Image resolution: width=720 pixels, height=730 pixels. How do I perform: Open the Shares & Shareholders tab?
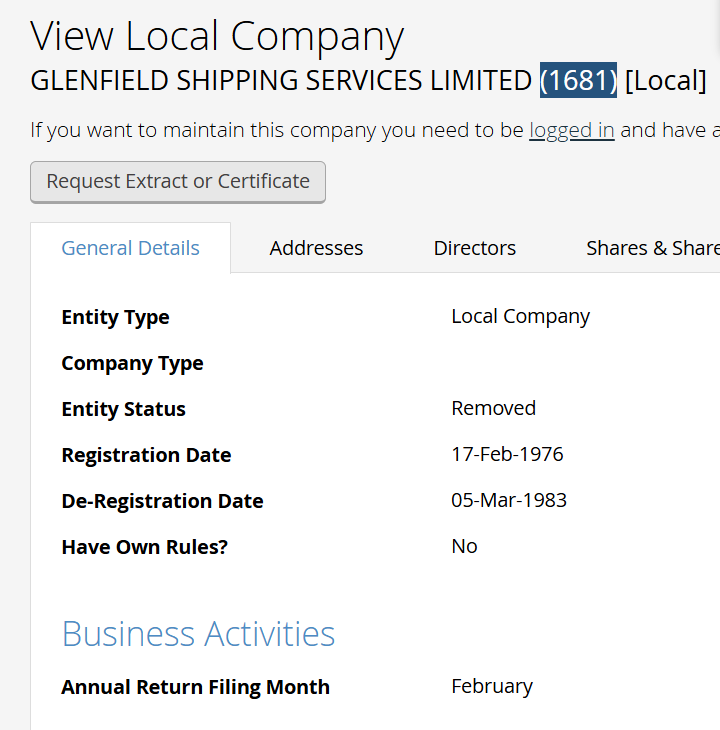653,248
